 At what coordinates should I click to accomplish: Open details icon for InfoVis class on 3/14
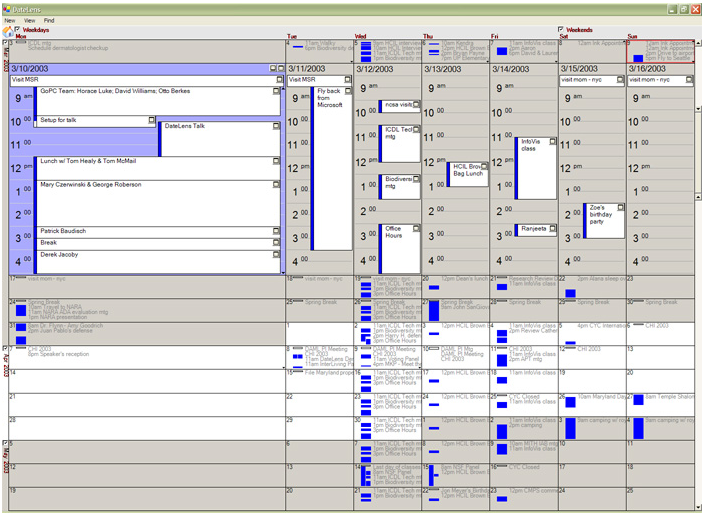pyautogui.click(x=552, y=141)
